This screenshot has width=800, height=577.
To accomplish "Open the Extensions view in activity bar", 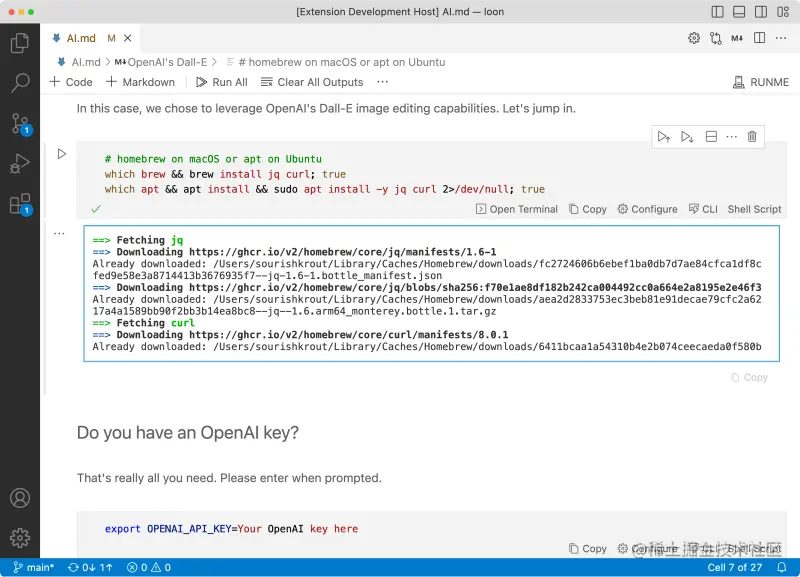I will 20,204.
